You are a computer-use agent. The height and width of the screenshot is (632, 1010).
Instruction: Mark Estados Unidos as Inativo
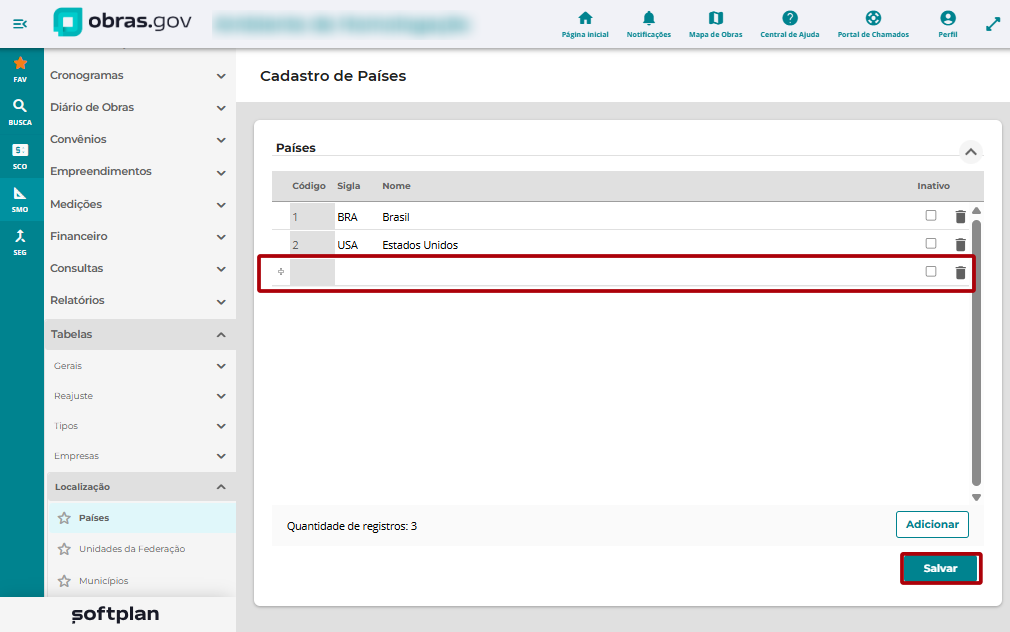click(x=931, y=244)
